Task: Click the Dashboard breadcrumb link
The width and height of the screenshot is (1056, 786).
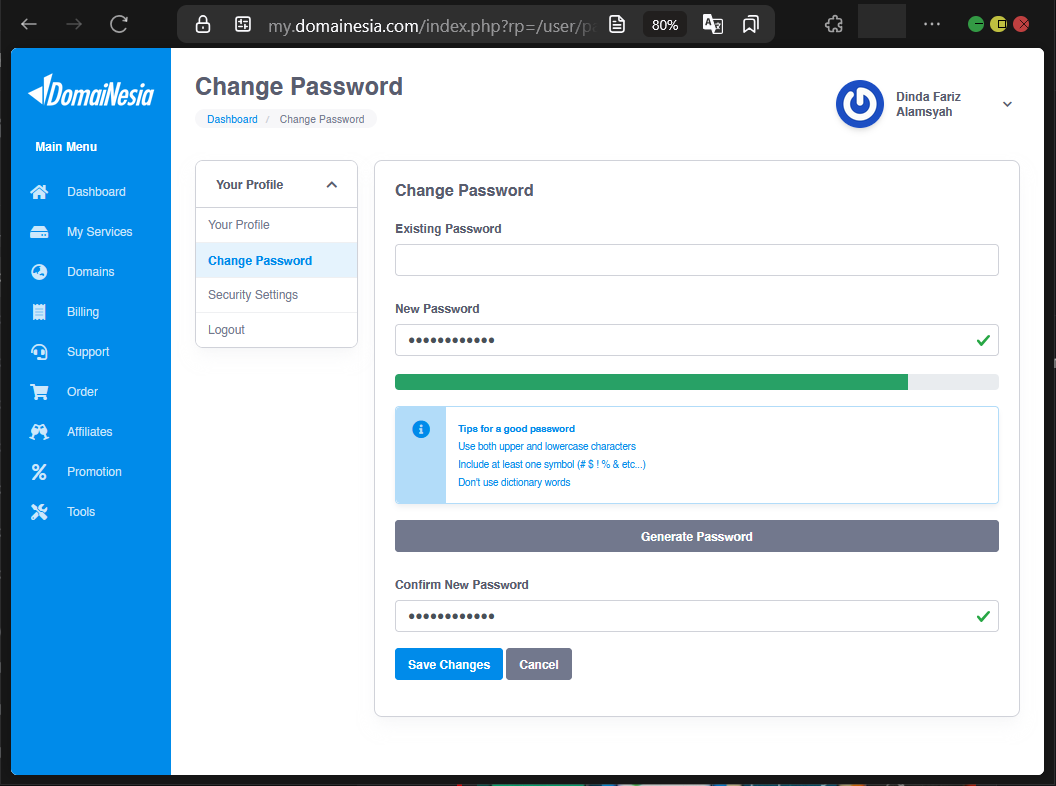Action: [232, 119]
